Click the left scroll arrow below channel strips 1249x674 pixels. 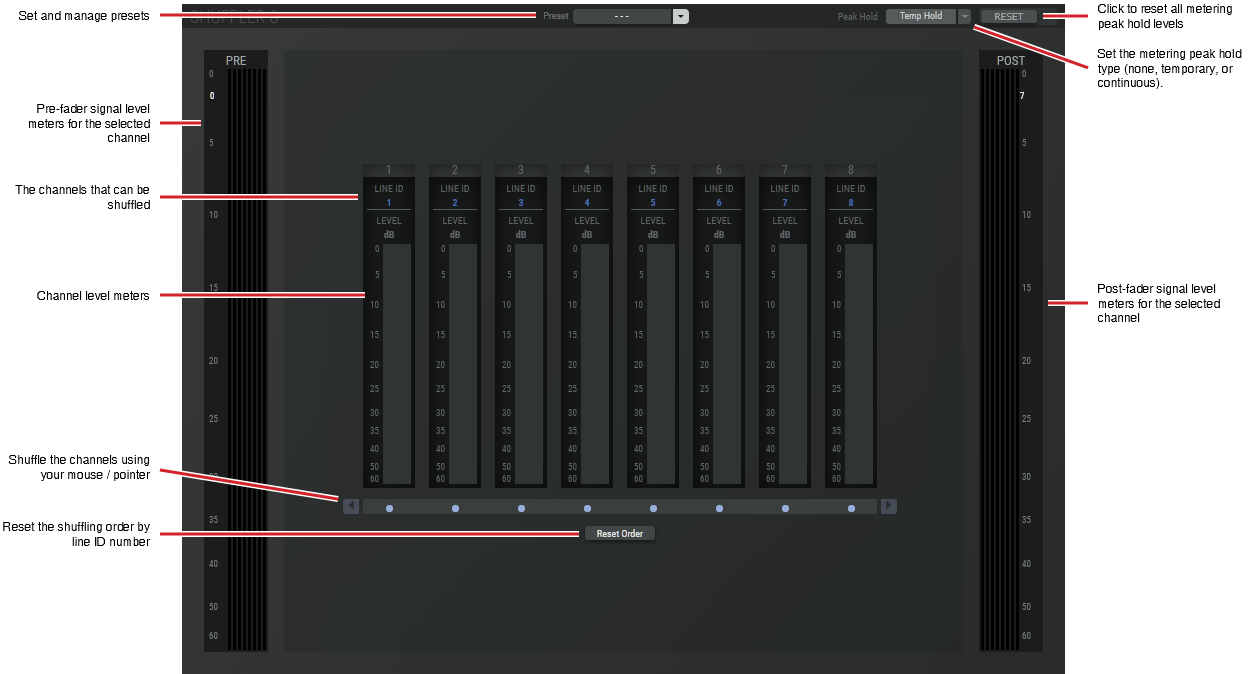pos(351,506)
